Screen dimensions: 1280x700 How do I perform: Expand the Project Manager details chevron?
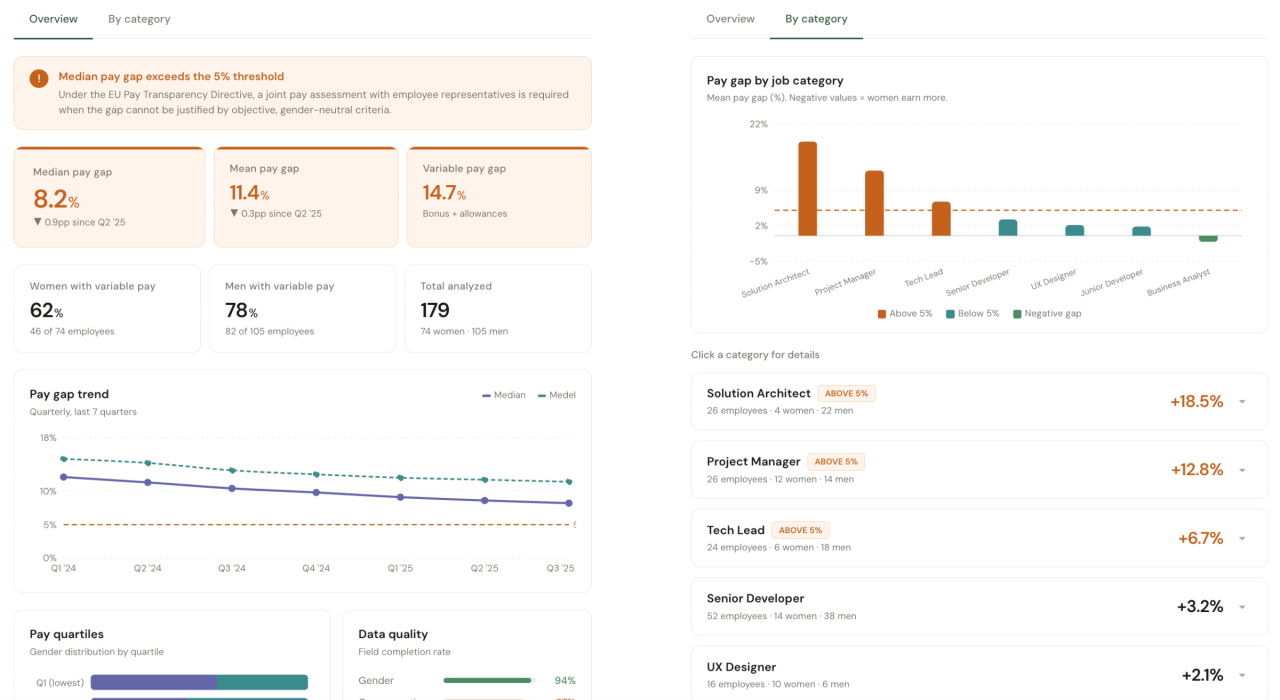[x=1242, y=470]
